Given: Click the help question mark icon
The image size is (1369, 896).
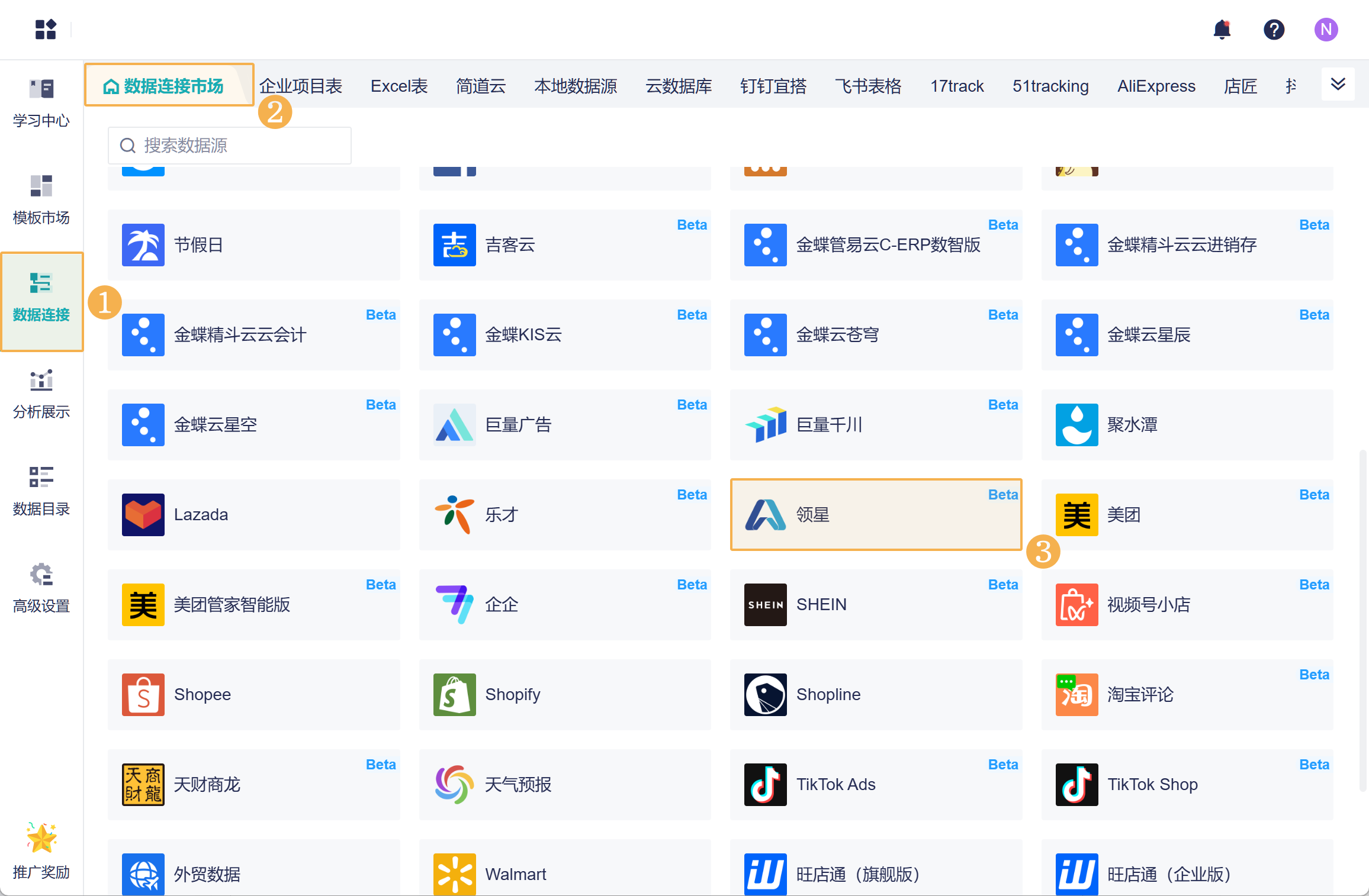Looking at the screenshot, I should (x=1274, y=30).
